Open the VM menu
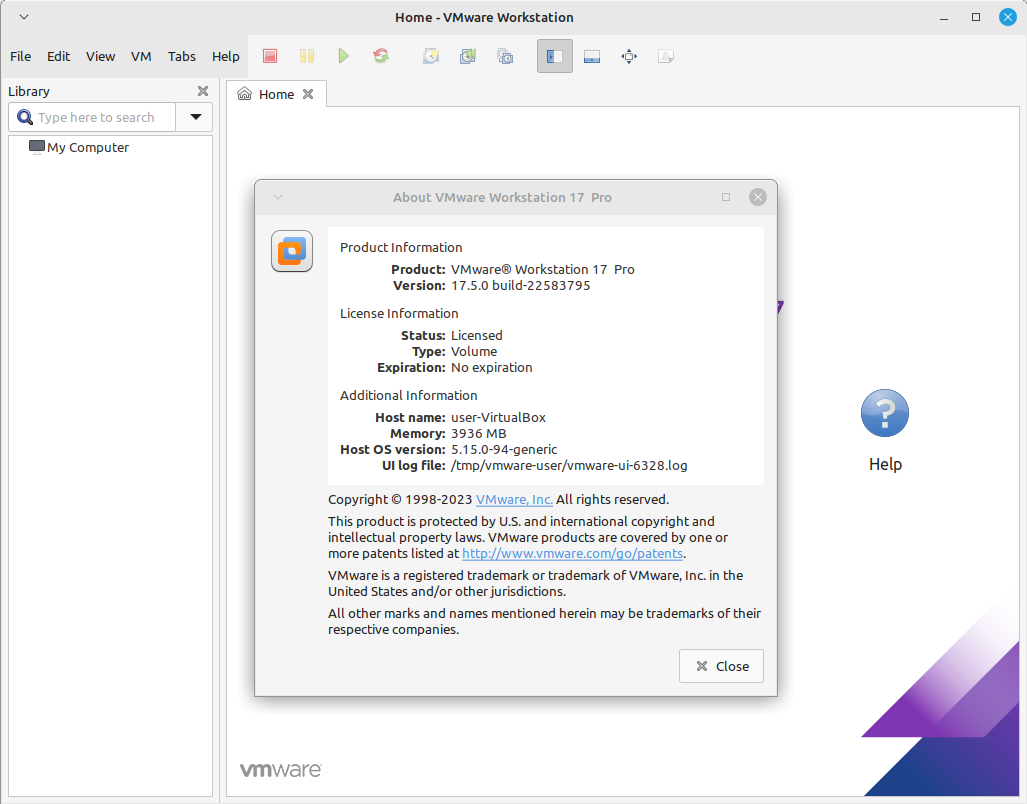The image size is (1027, 804). tap(141, 56)
